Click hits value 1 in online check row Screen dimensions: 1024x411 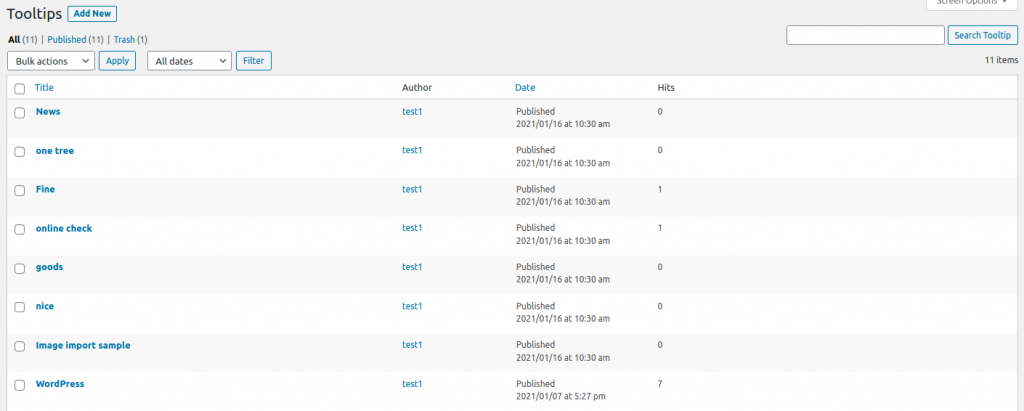660,228
